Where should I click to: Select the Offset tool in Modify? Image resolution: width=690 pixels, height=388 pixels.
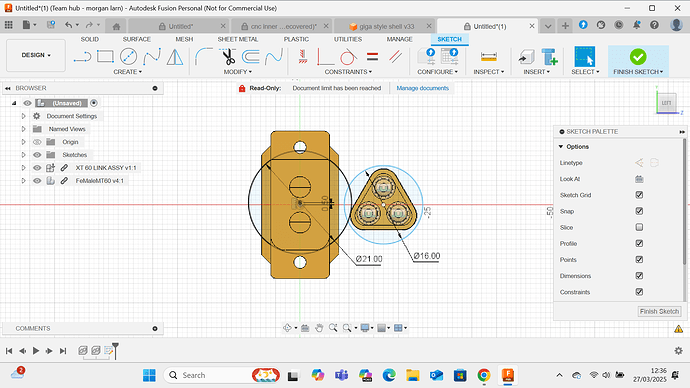pyautogui.click(x=250, y=57)
